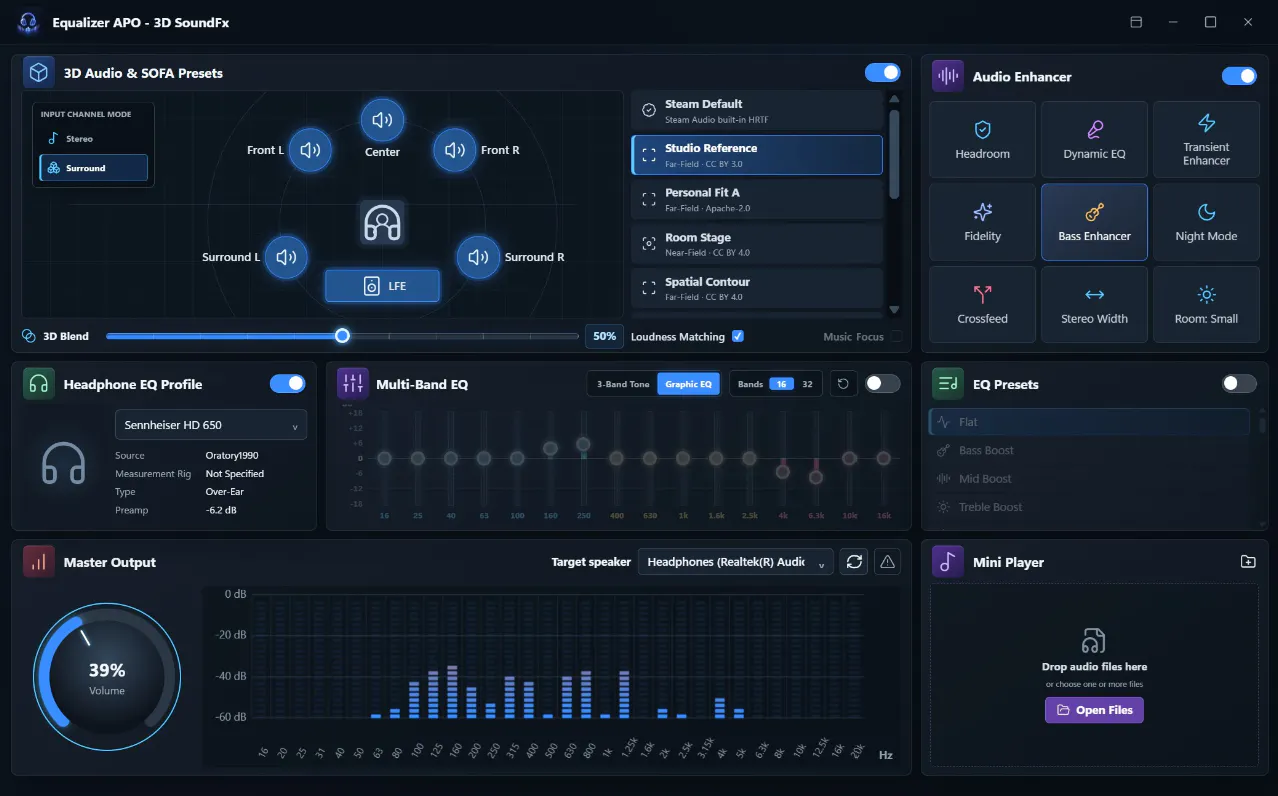This screenshot has width=1278, height=796.
Task: Enable Night Mode tile
Action: (1206, 222)
